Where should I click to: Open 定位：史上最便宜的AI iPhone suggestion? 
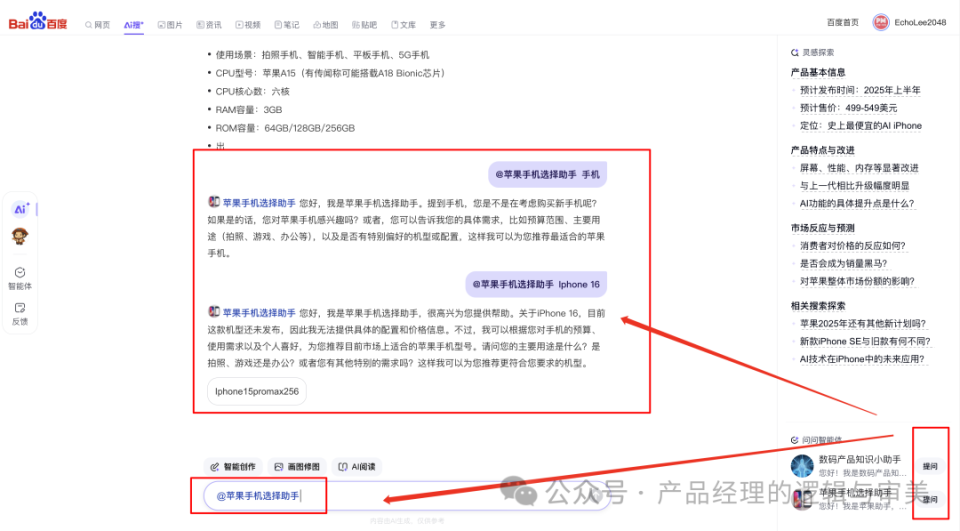pyautogui.click(x=861, y=126)
